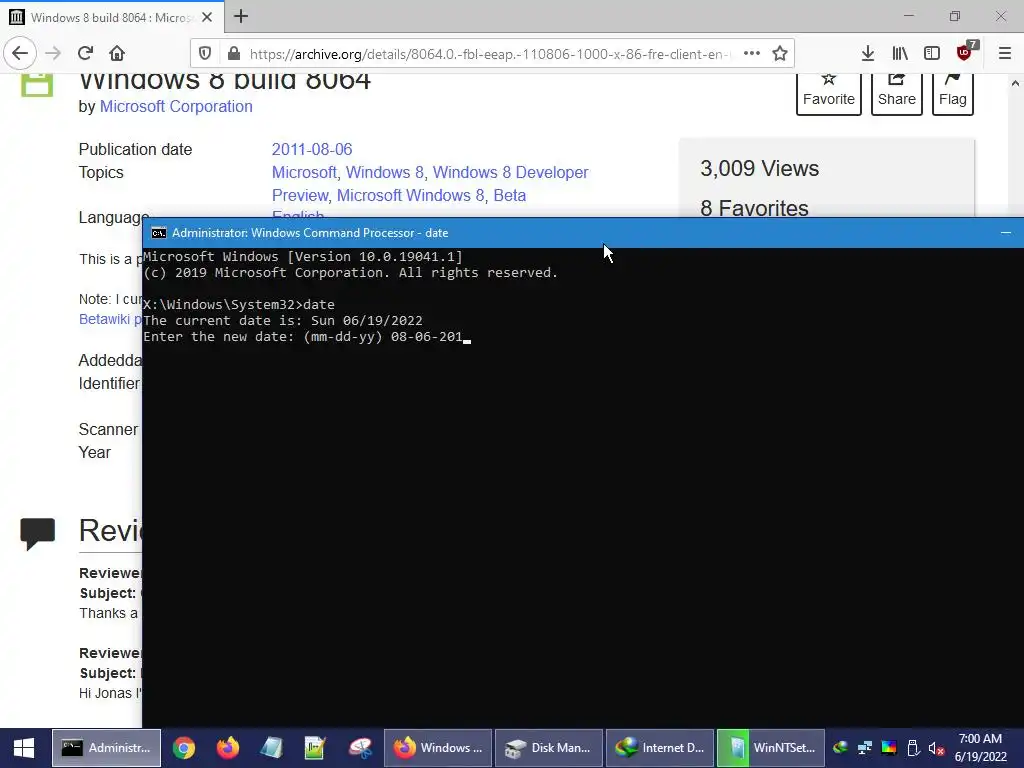The height and width of the screenshot is (768, 1024).
Task: Open the Firefox home page
Action: 117,54
